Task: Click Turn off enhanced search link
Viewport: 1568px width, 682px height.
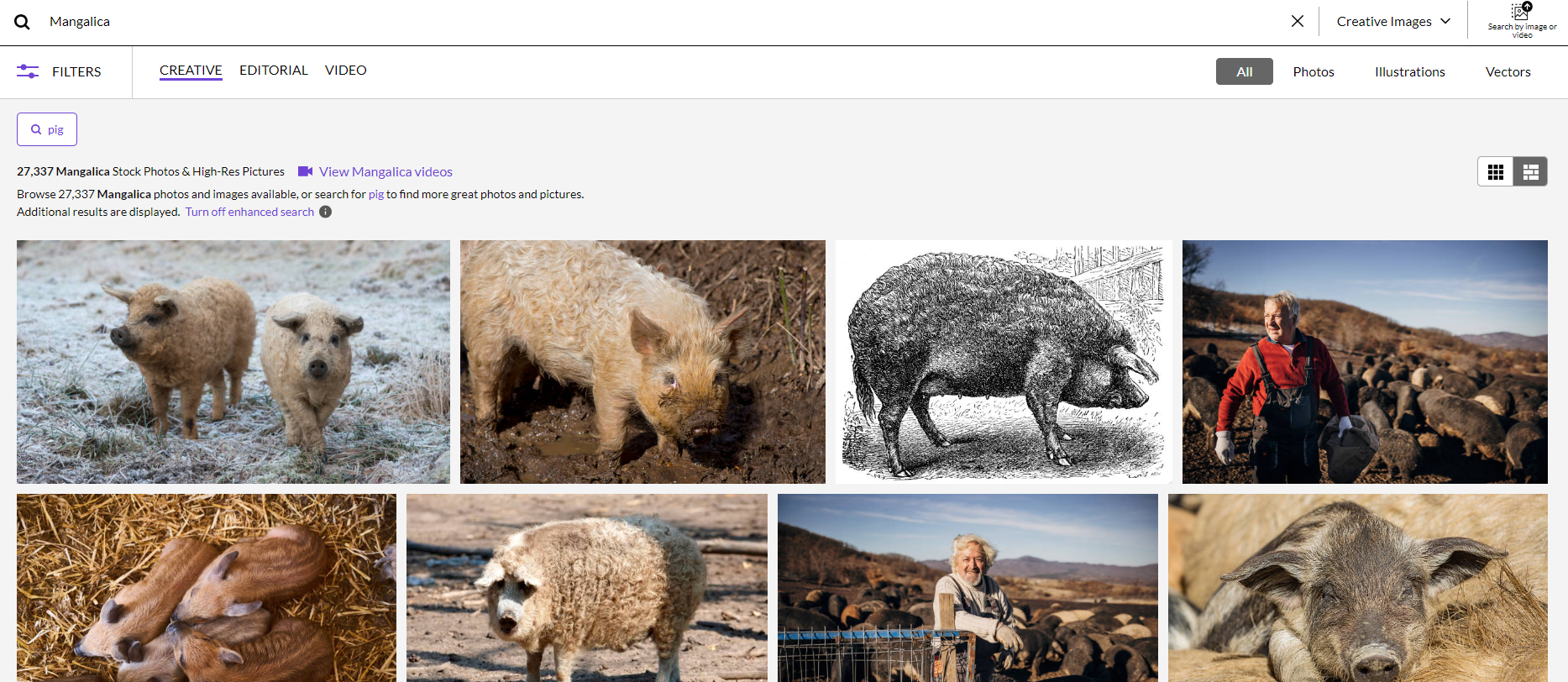Action: pyautogui.click(x=249, y=212)
